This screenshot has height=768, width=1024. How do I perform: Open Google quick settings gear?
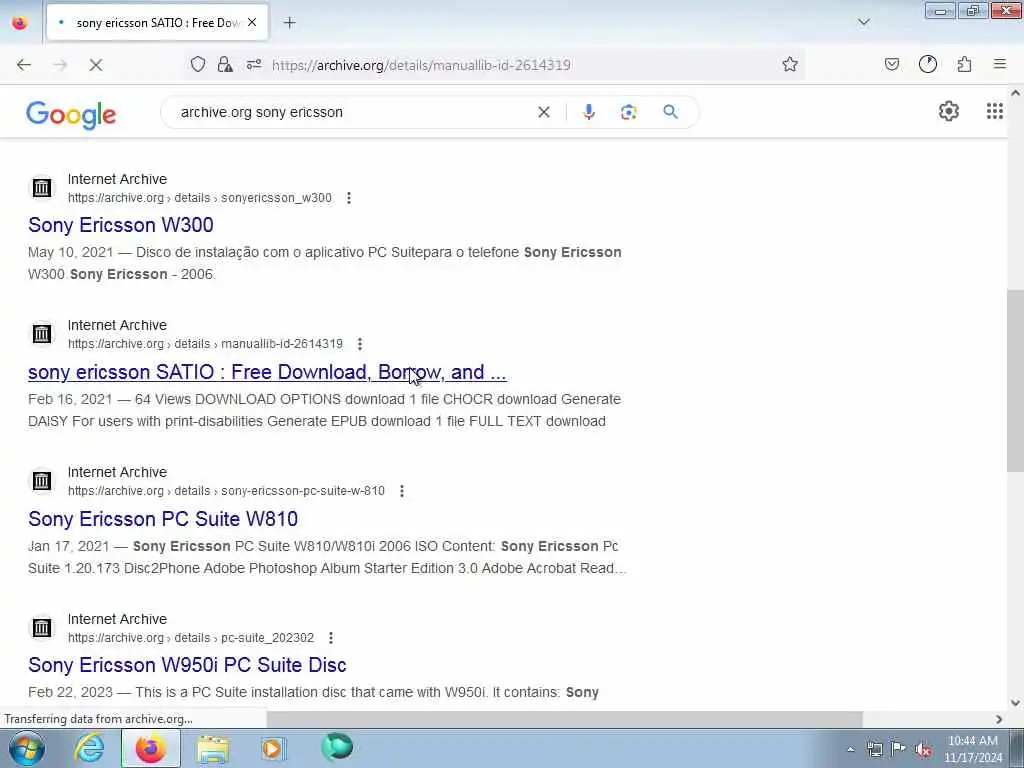tap(949, 111)
